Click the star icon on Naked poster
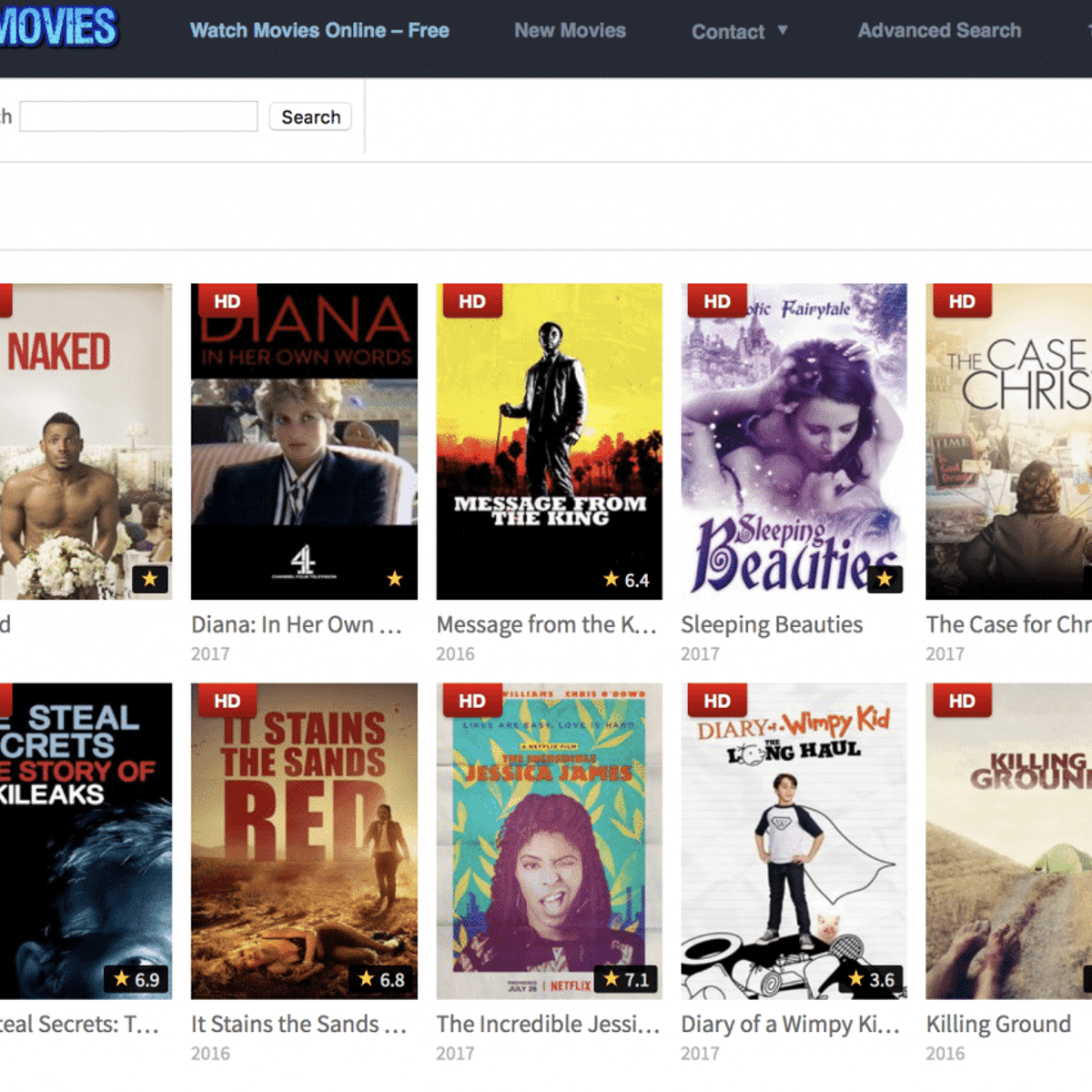 coord(149,579)
